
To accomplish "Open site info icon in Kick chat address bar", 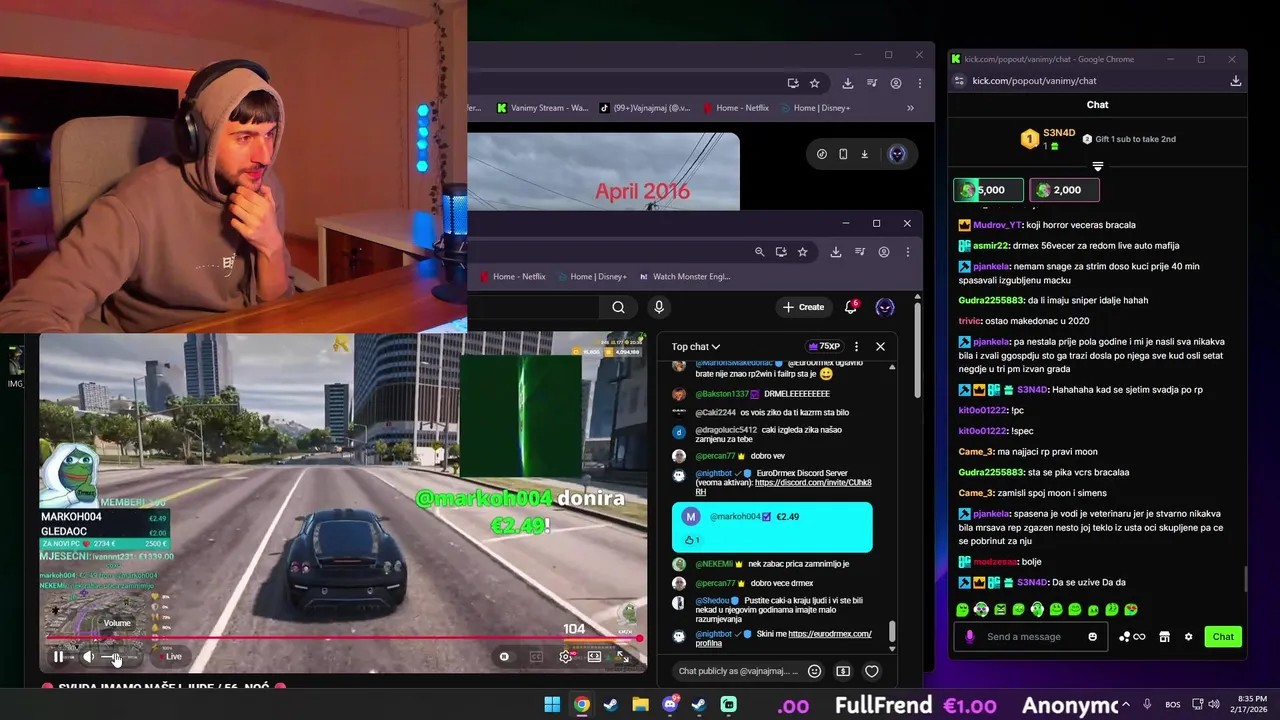I will [x=959, y=81].
